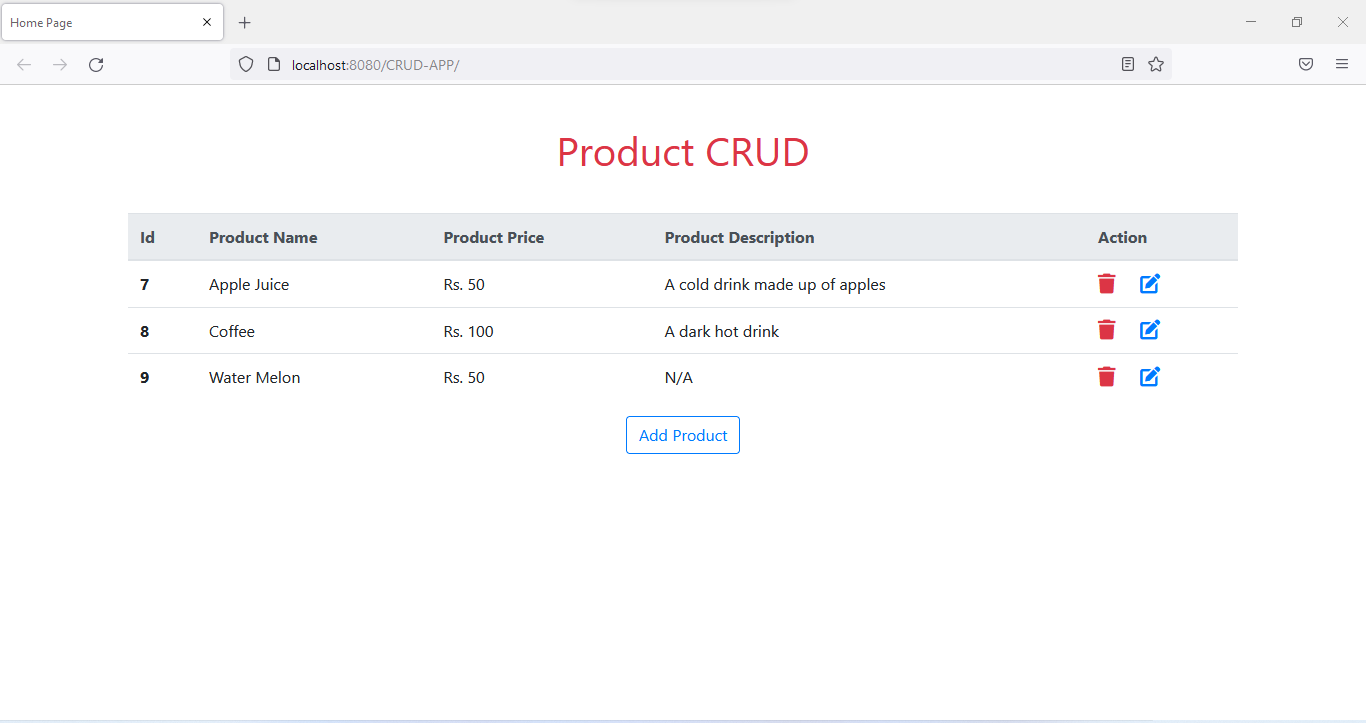Show page site information icon

coord(274,65)
